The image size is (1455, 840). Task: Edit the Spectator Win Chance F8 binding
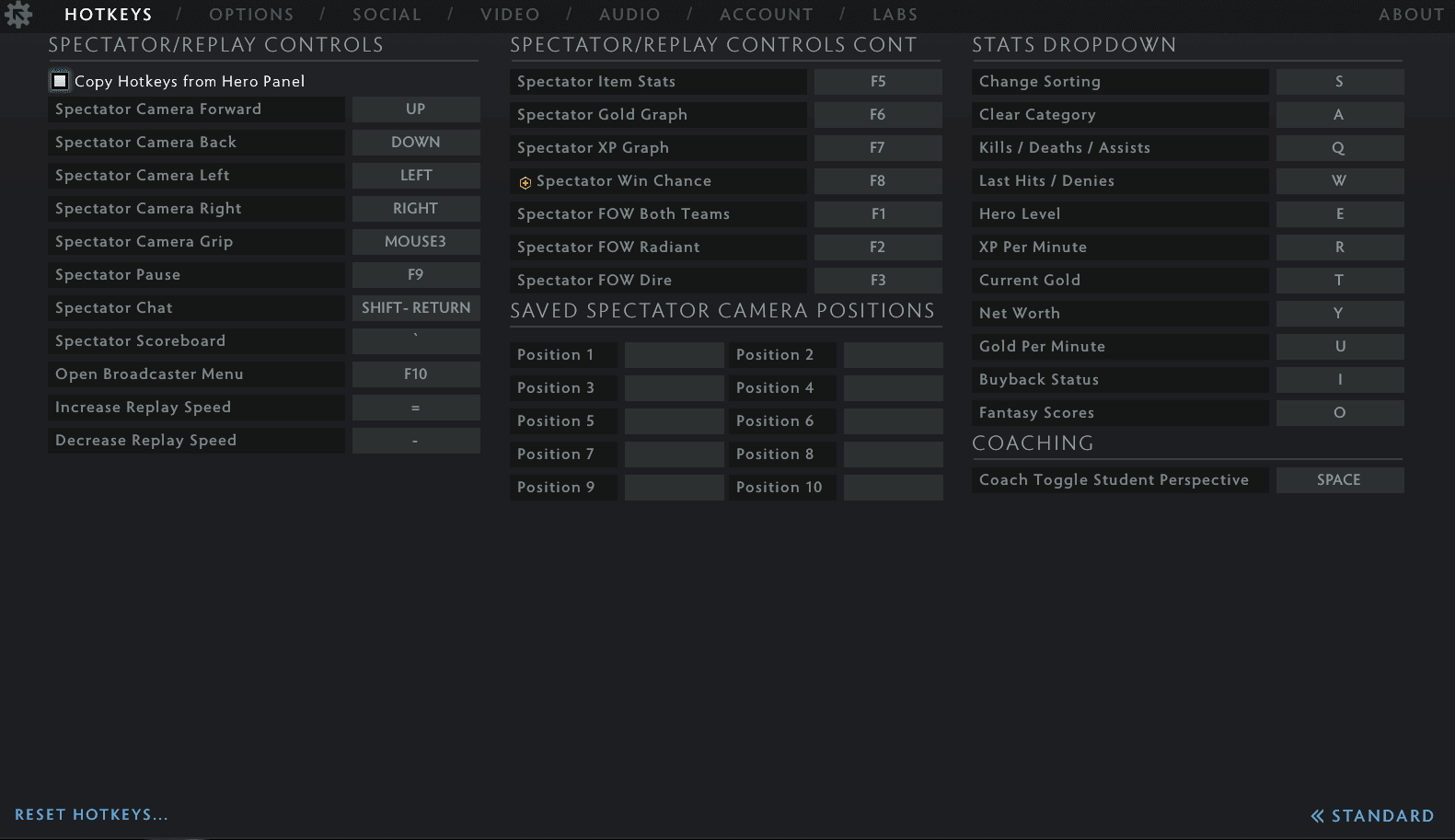[878, 181]
